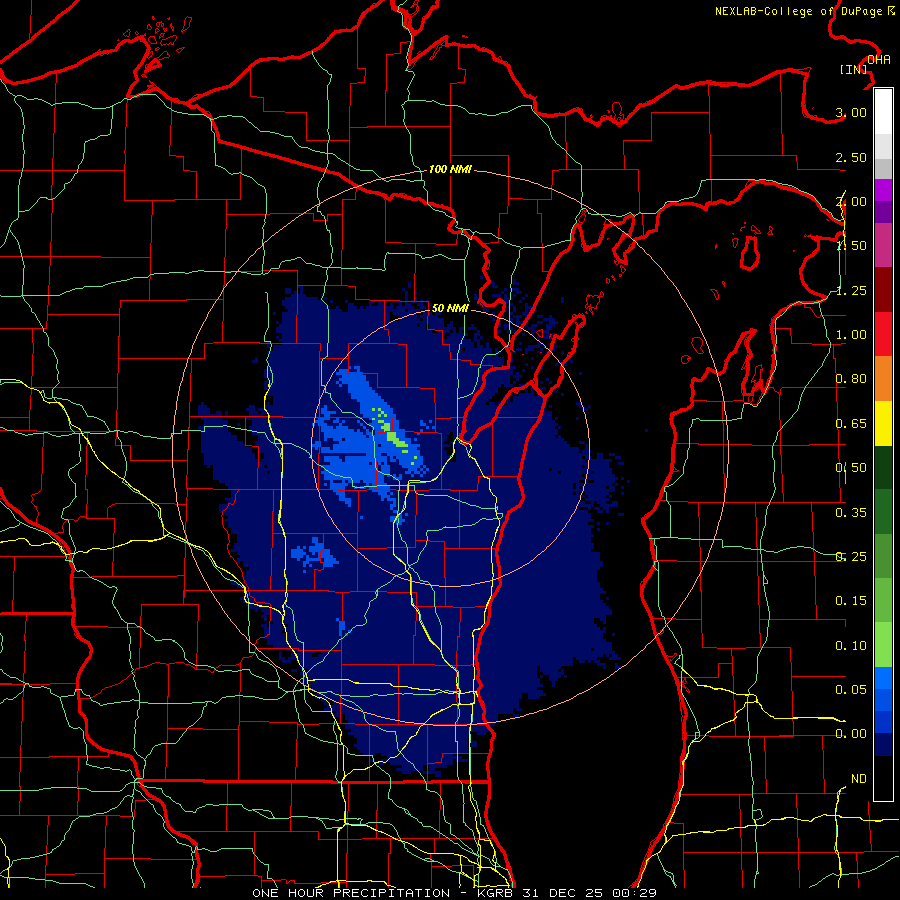Pick the light blue swatch beside 0.05
Image resolution: width=900 pixels, height=900 pixels.
click(883, 678)
